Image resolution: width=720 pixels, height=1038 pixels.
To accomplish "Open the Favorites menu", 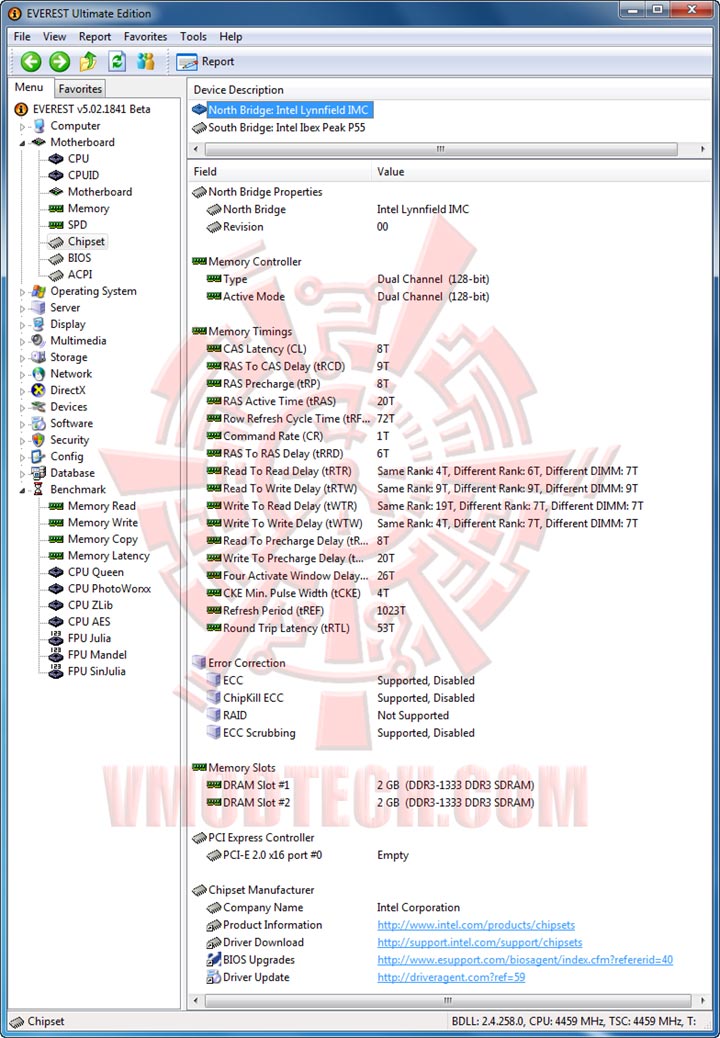I will (x=145, y=36).
